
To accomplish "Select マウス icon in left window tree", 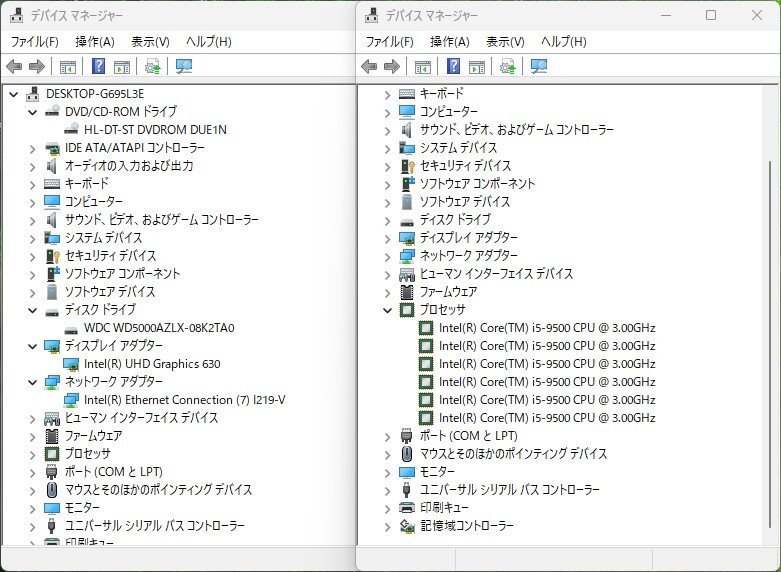I will (52, 490).
